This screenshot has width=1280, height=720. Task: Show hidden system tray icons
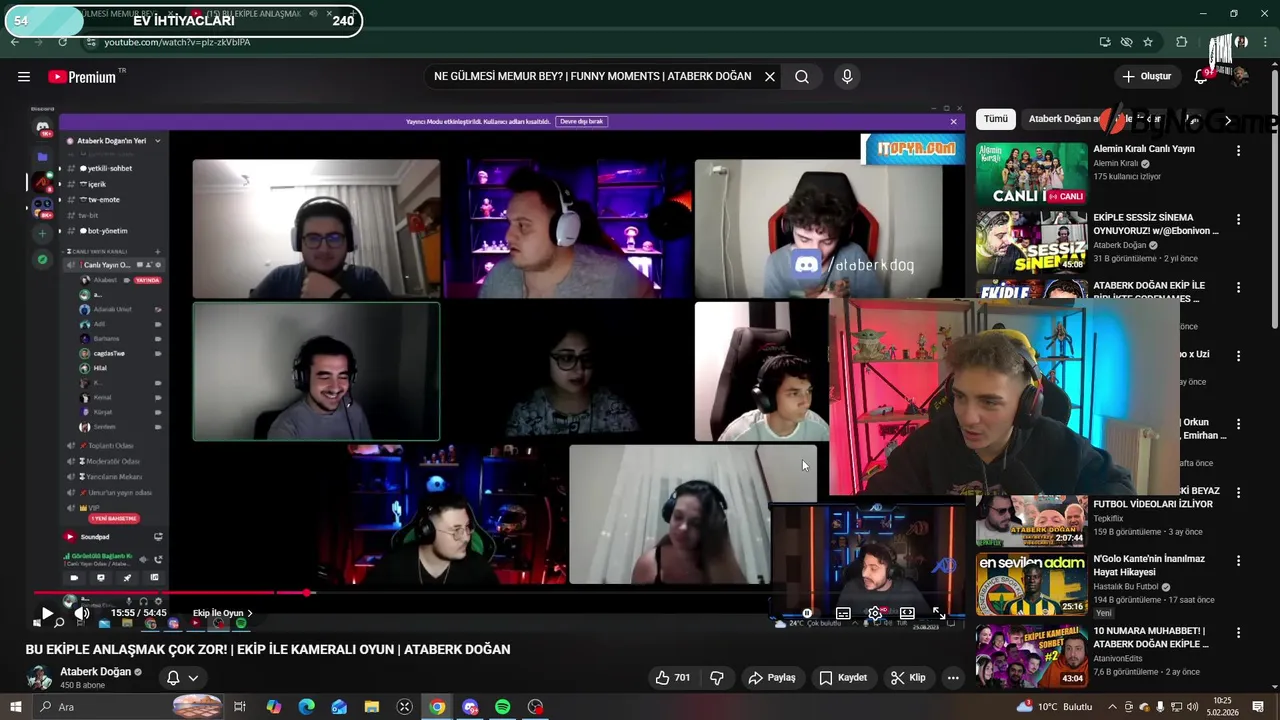point(1111,707)
